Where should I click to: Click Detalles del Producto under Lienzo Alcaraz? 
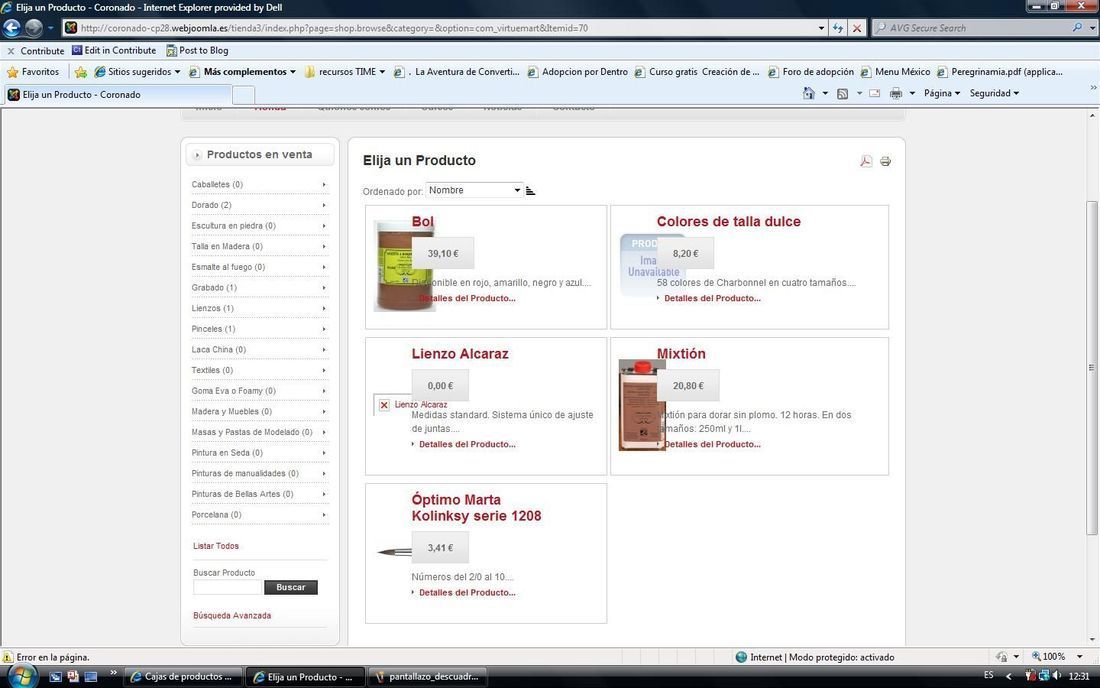pyautogui.click(x=467, y=445)
